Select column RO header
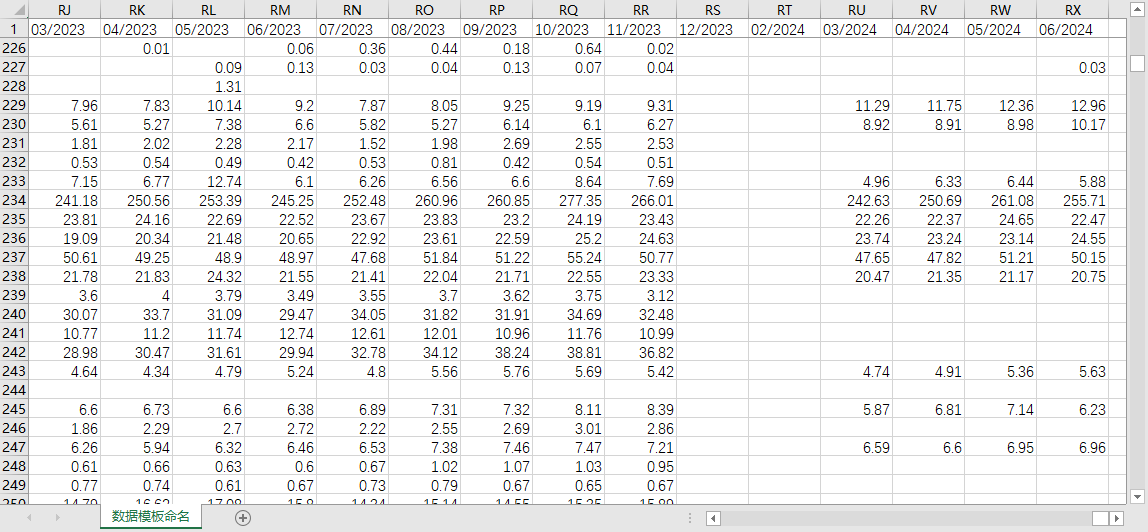This screenshot has width=1148, height=532. pyautogui.click(x=424, y=10)
